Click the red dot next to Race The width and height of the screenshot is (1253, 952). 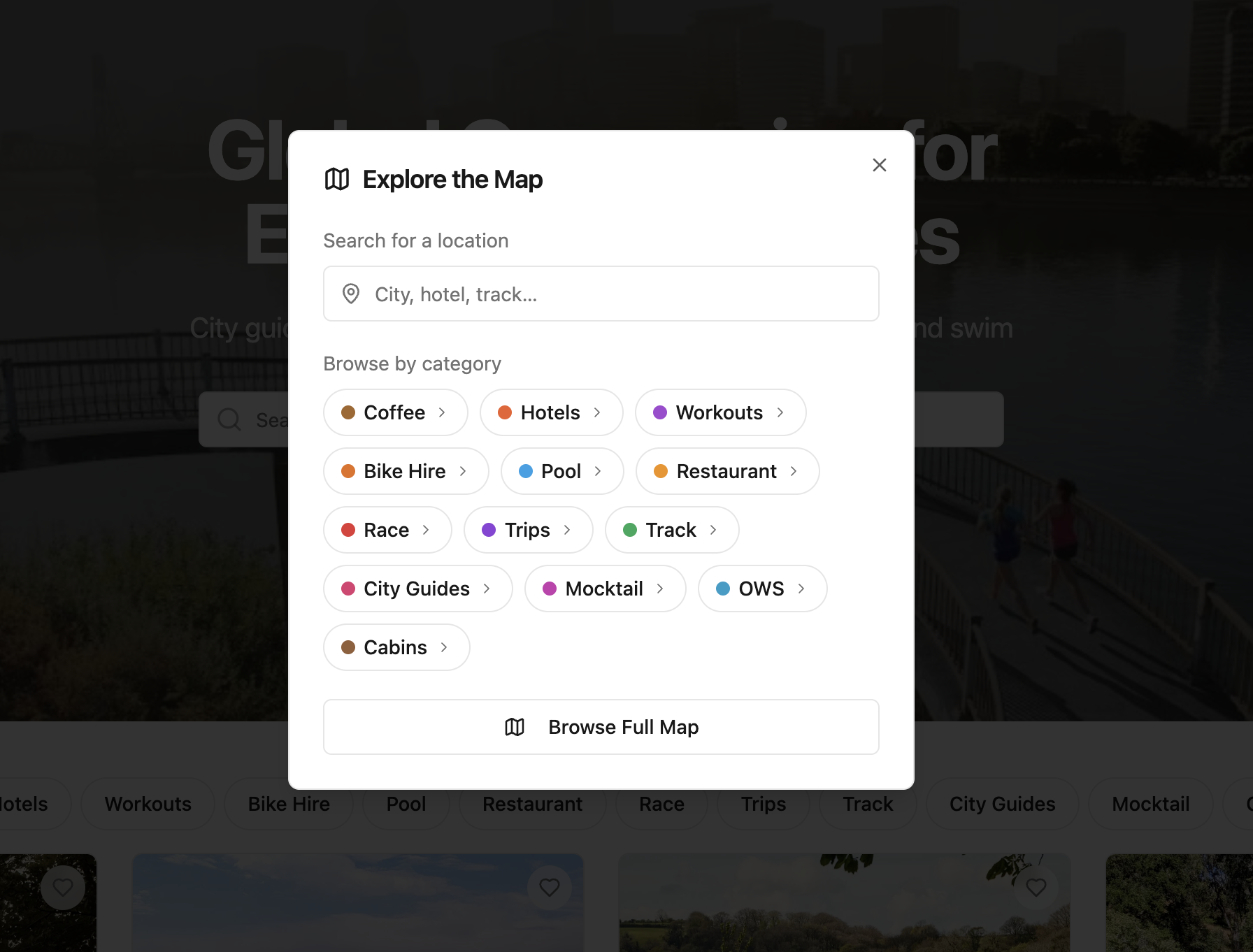348,530
